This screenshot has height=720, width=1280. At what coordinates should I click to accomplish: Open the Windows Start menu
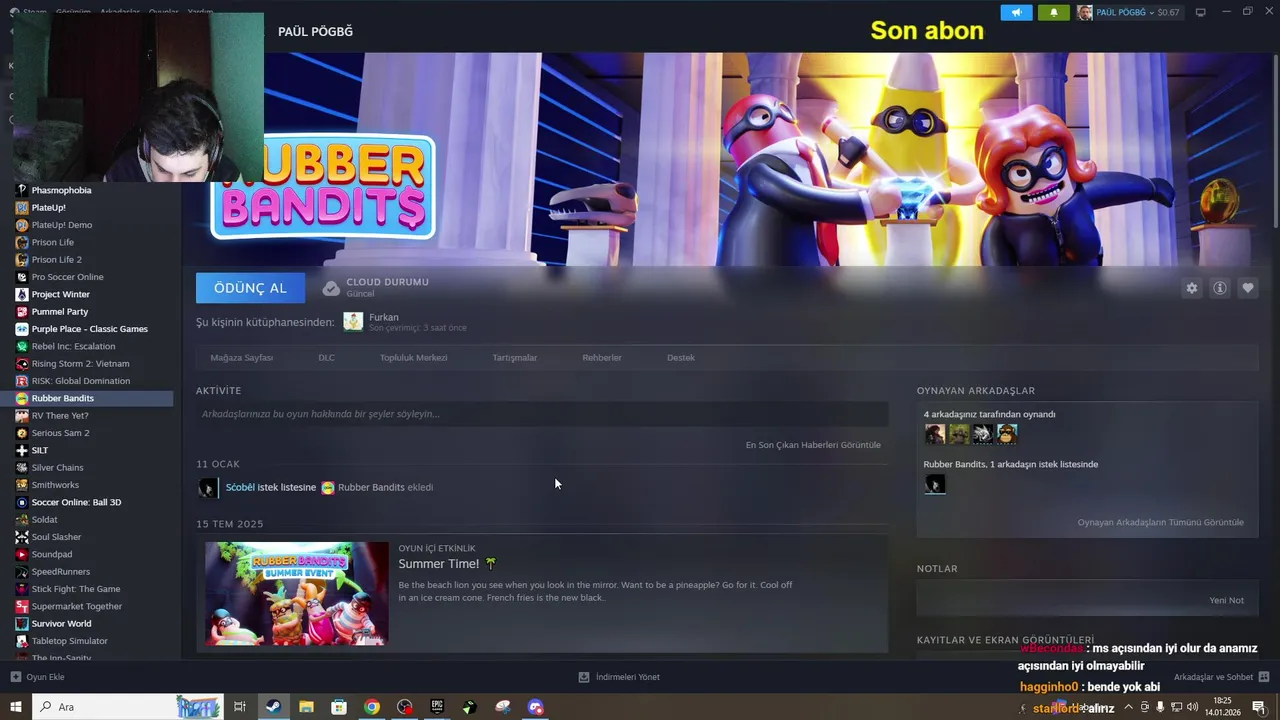pyautogui.click(x=15, y=707)
